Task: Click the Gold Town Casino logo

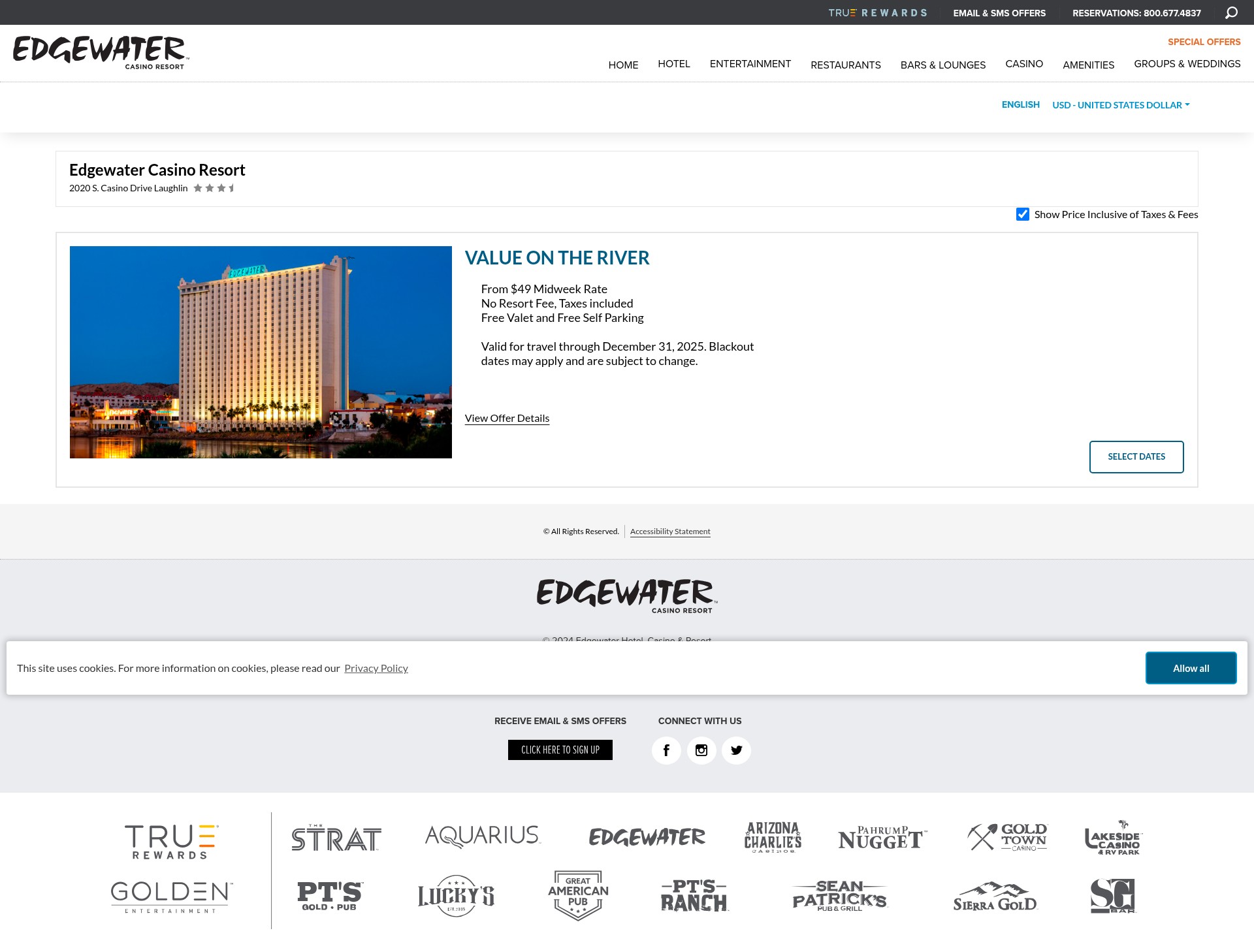Action: tap(1007, 837)
